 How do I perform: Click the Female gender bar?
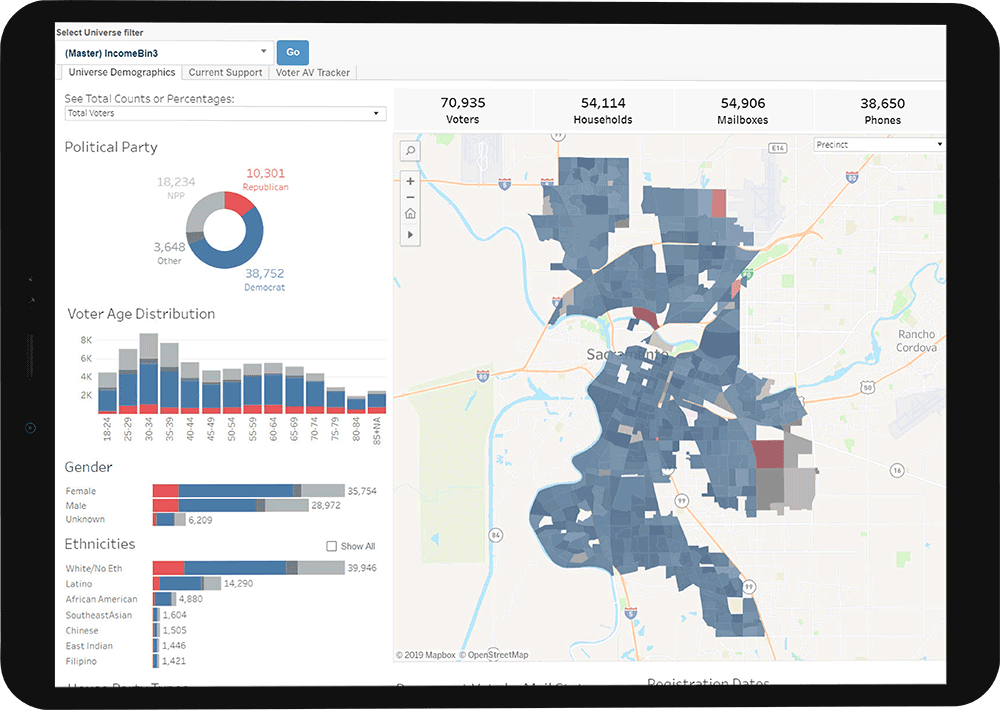click(249, 491)
